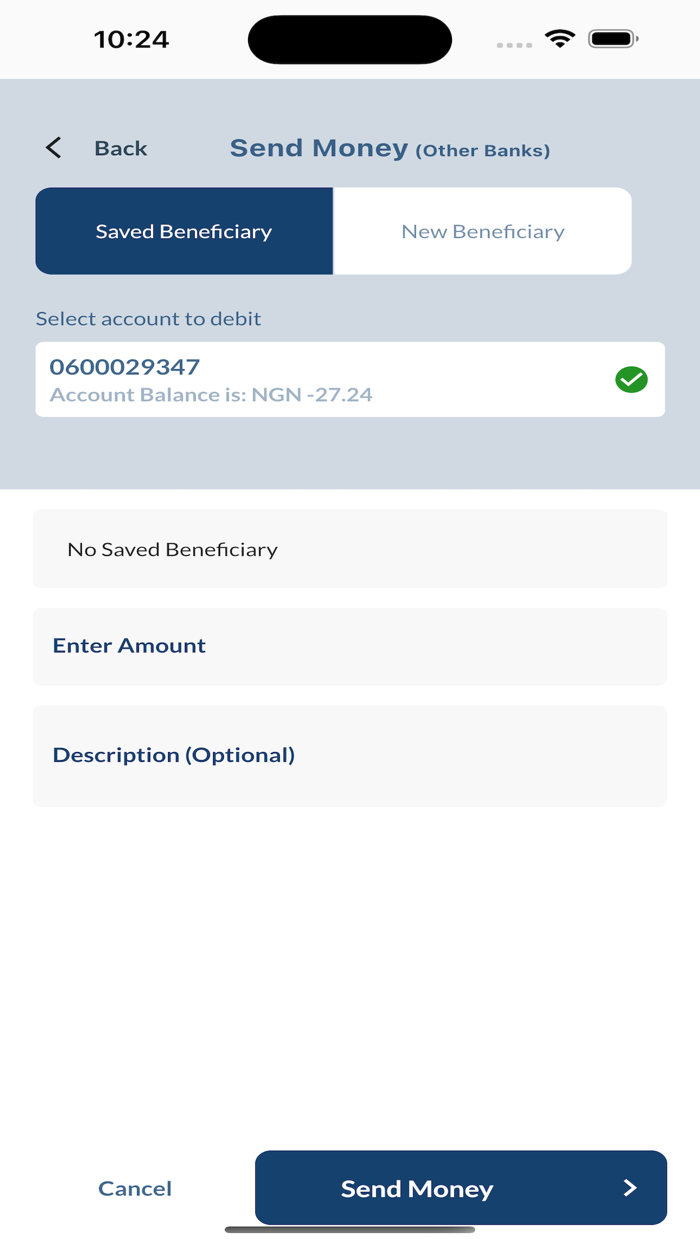Tap the back arrow chevron icon
This screenshot has width=700, height=1244.
pyautogui.click(x=54, y=148)
